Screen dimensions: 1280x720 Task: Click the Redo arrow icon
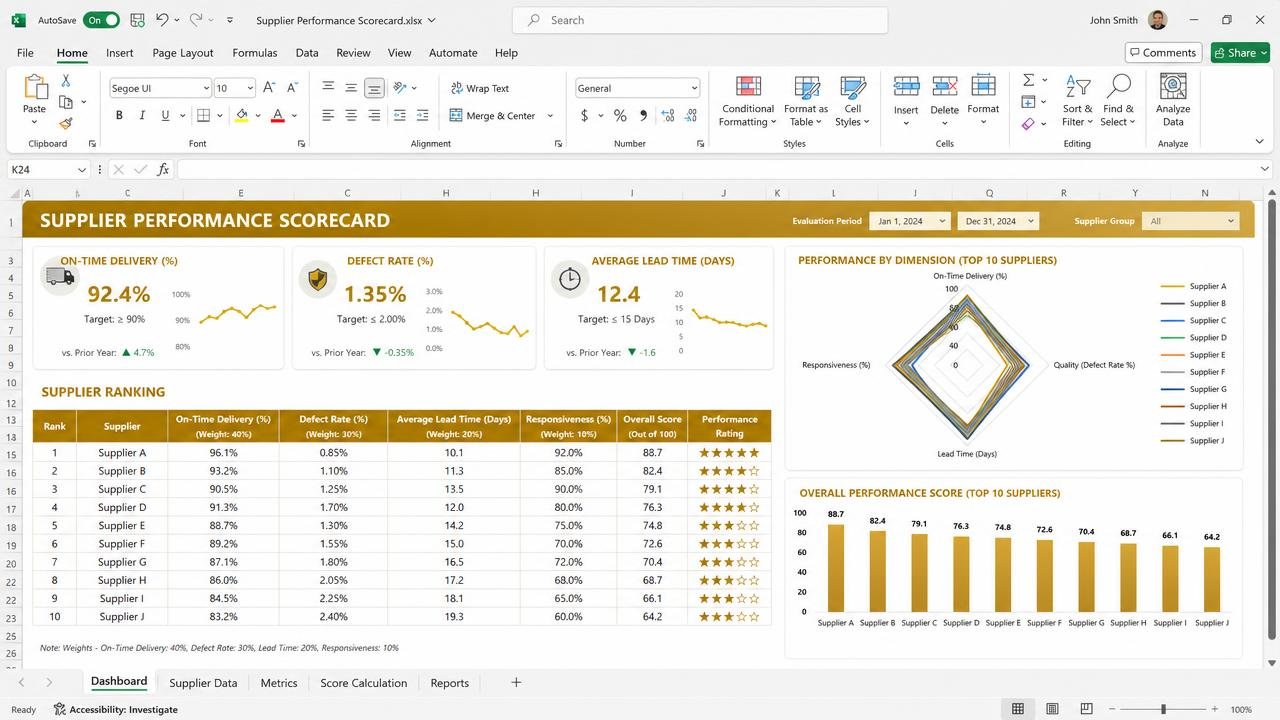pyautogui.click(x=196, y=20)
